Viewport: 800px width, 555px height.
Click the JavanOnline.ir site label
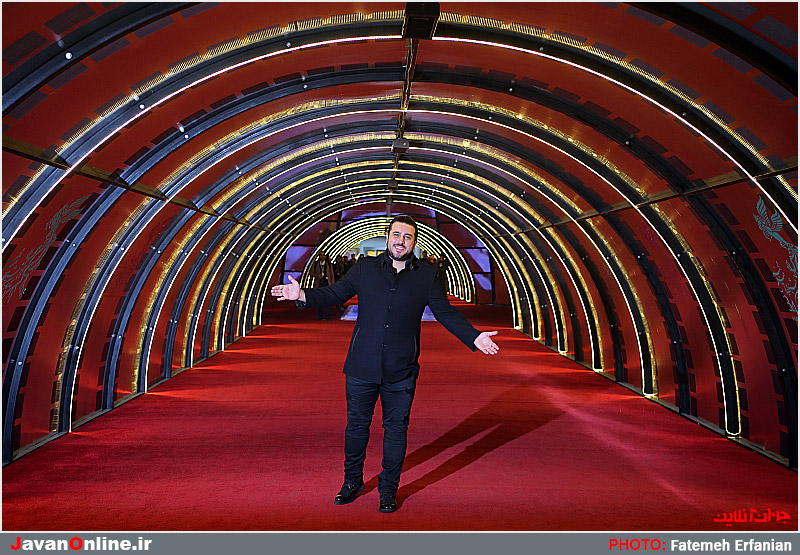[x=81, y=544]
